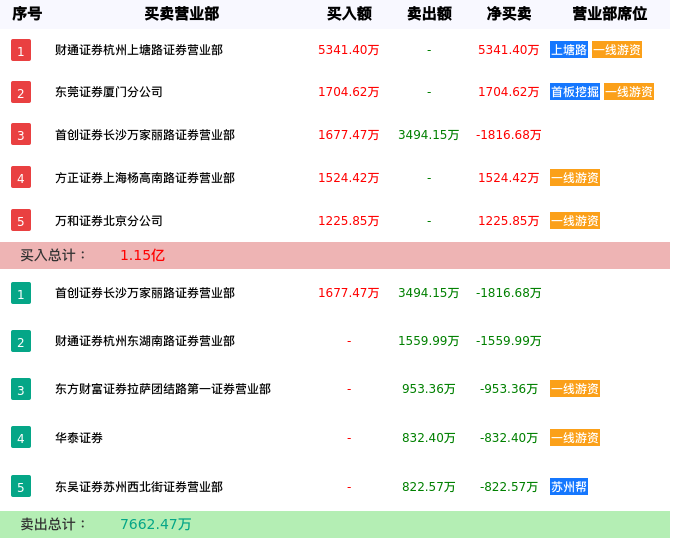Click the 买入总计 label
This screenshot has width=676, height=540.
click(x=53, y=255)
